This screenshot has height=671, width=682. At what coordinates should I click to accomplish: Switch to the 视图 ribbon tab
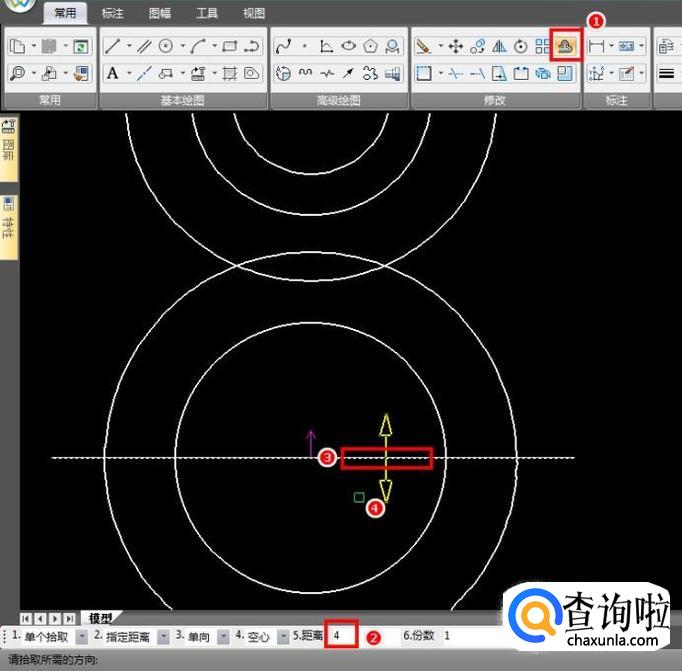click(x=254, y=14)
